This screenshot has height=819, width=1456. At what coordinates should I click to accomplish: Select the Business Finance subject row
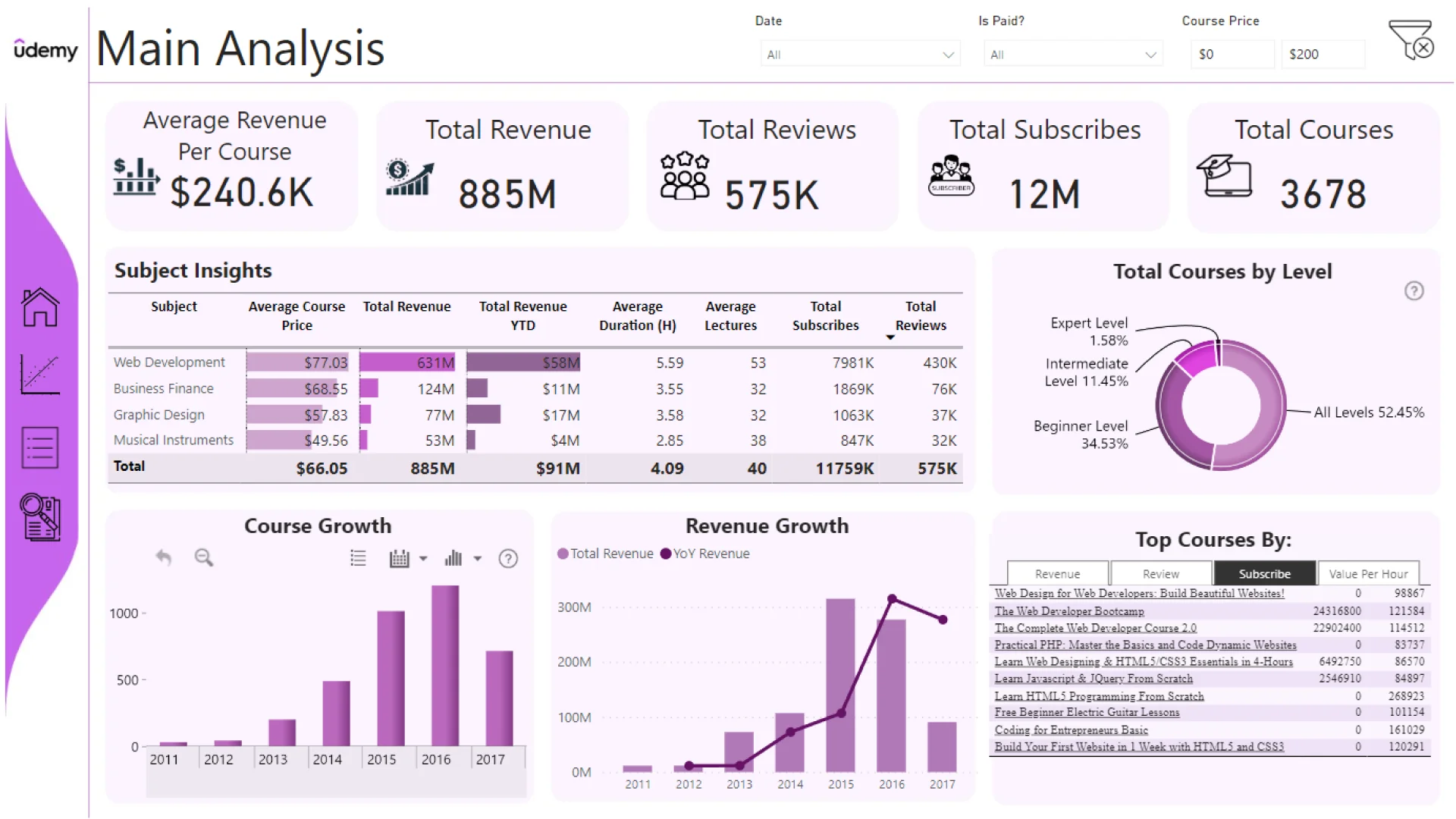click(x=535, y=388)
